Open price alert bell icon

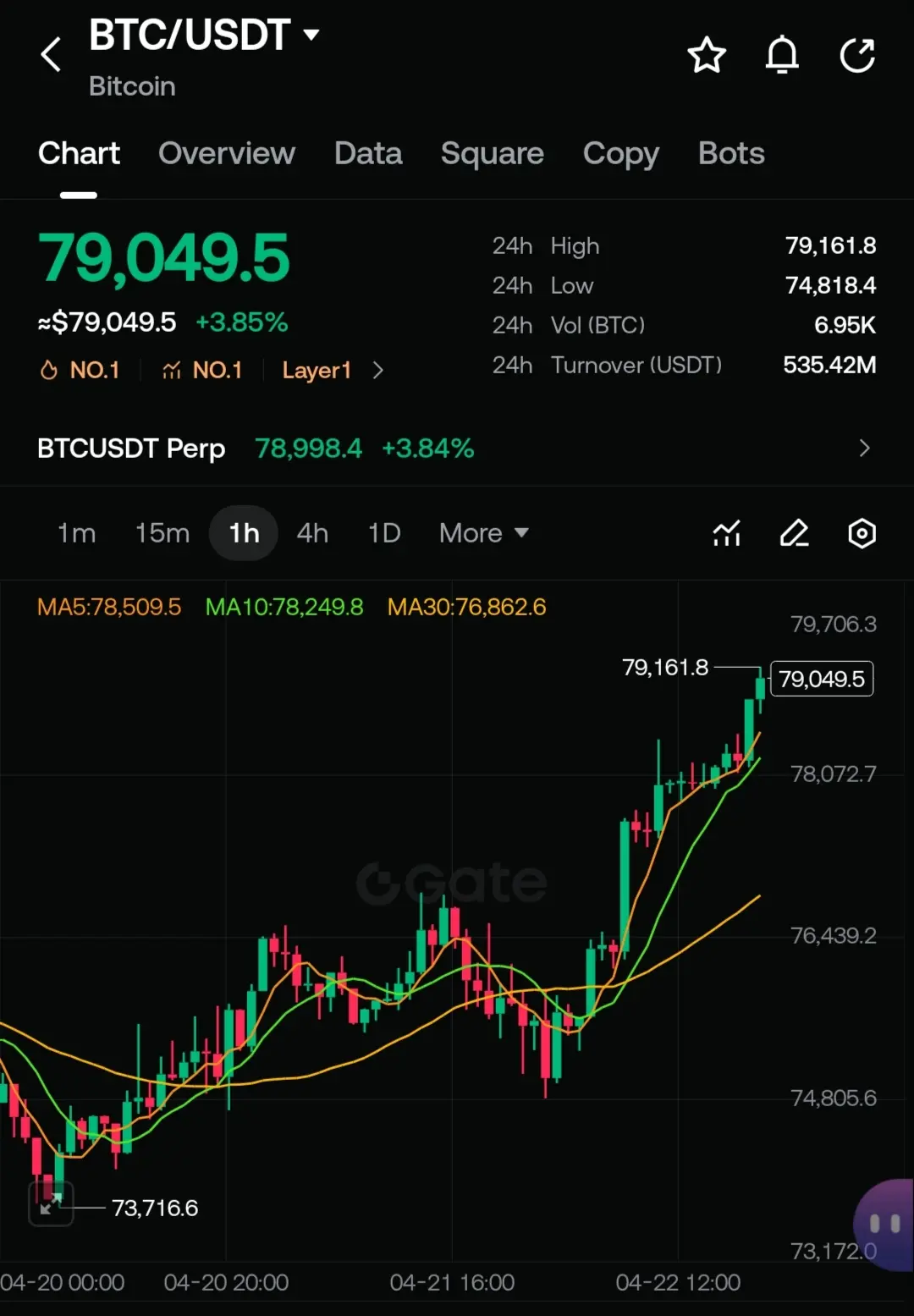coord(782,56)
